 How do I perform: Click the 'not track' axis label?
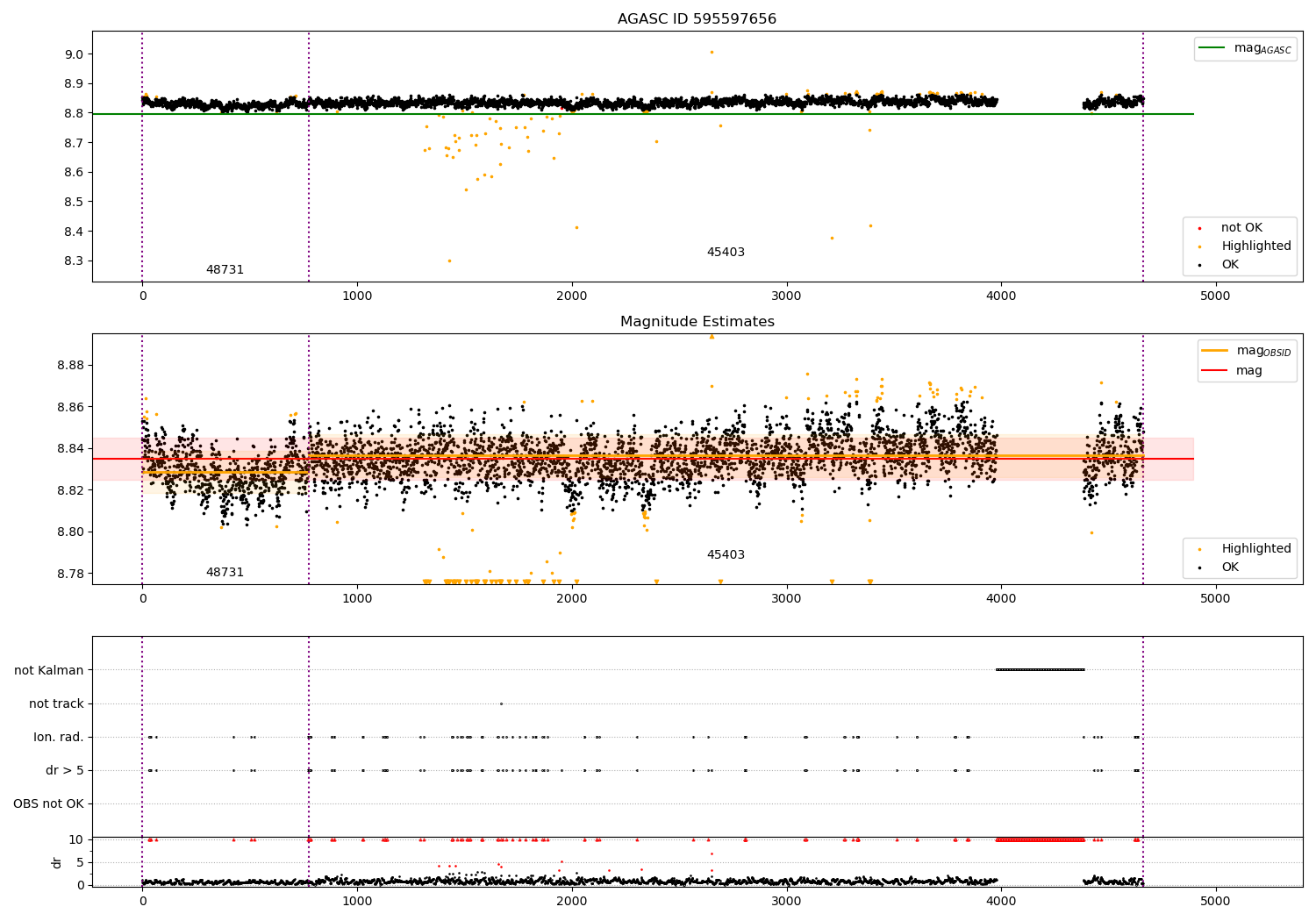[56, 703]
